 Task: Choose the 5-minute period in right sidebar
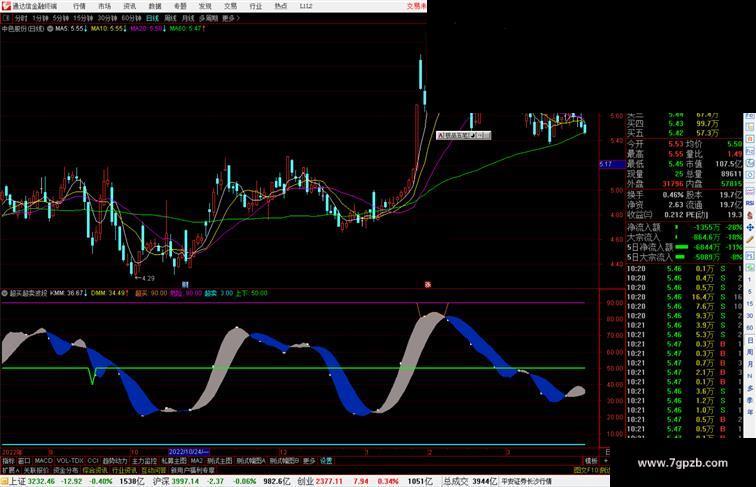749,292
